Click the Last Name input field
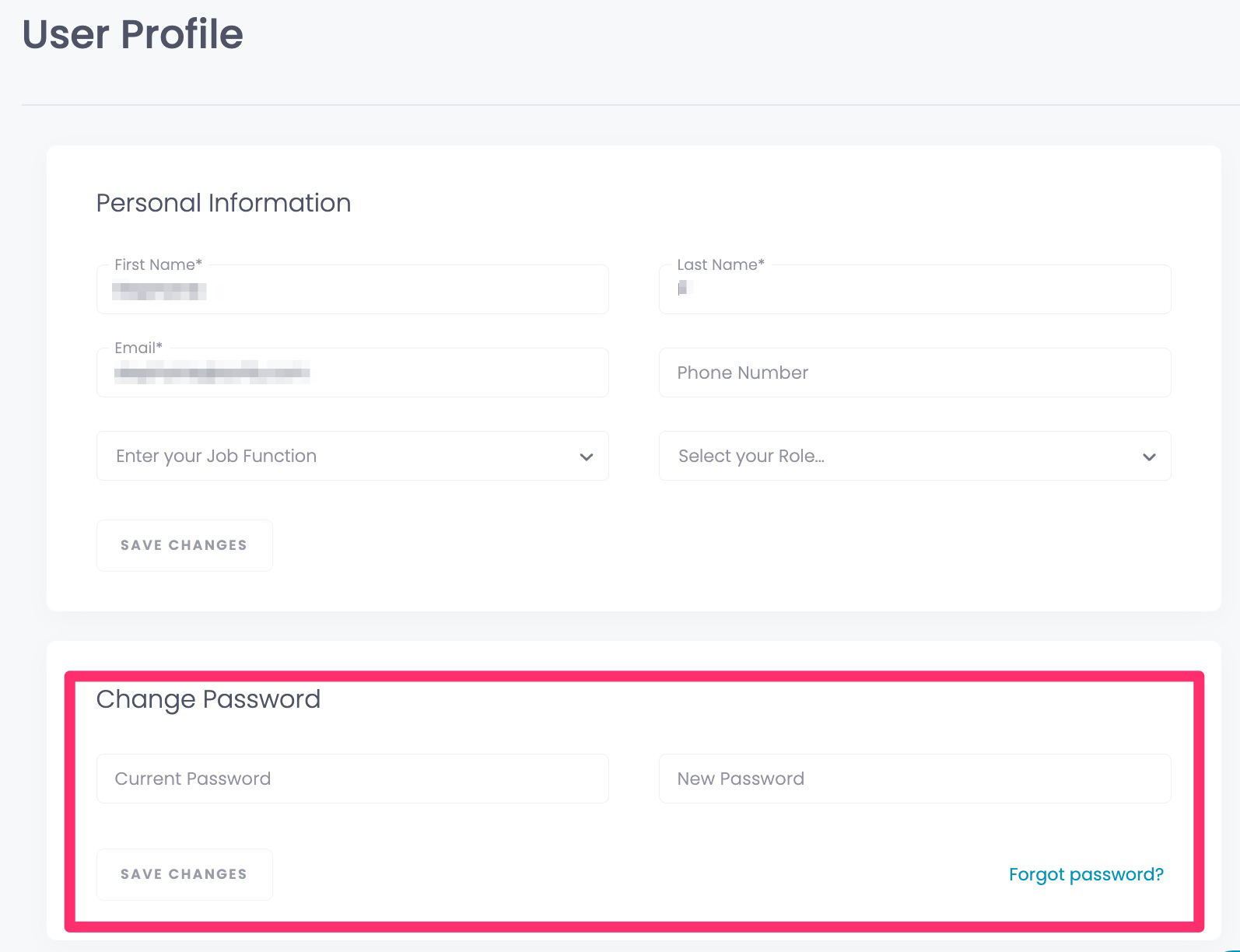This screenshot has height=952, width=1240. click(x=915, y=289)
